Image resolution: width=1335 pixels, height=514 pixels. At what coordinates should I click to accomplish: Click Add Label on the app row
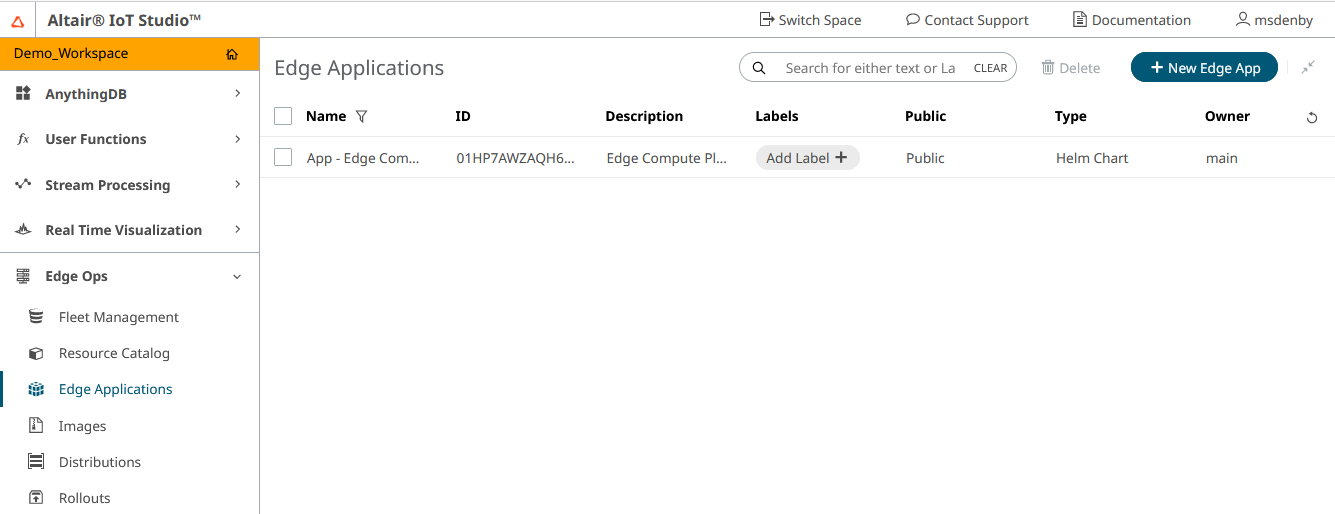[807, 158]
